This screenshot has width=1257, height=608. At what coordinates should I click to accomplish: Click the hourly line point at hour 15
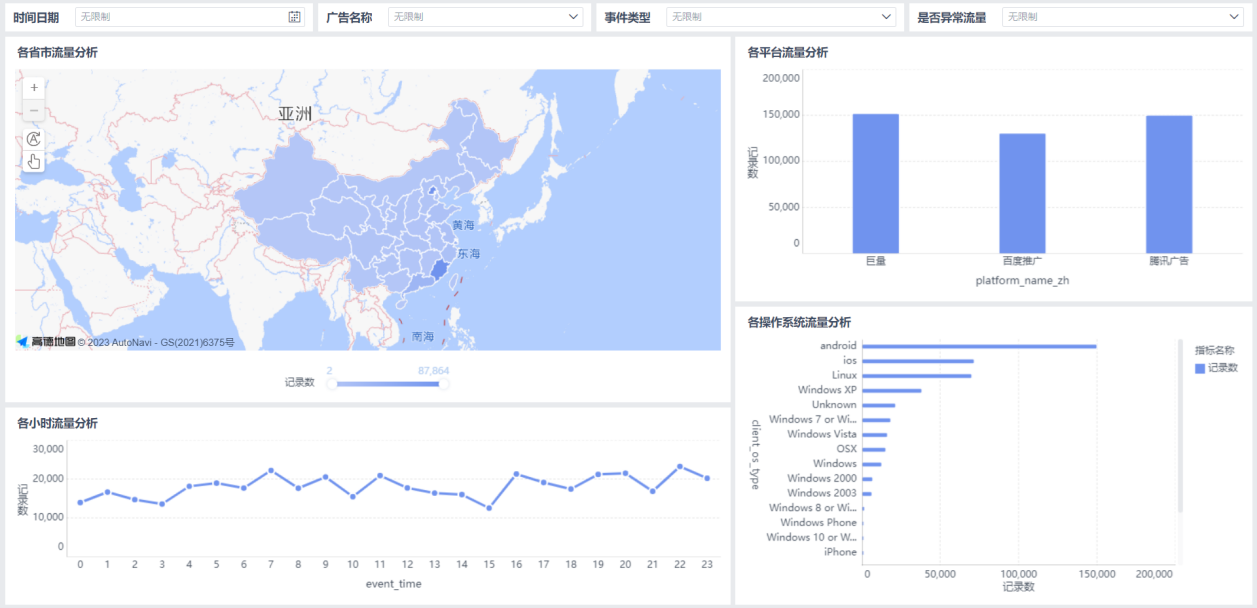pyautogui.click(x=489, y=508)
